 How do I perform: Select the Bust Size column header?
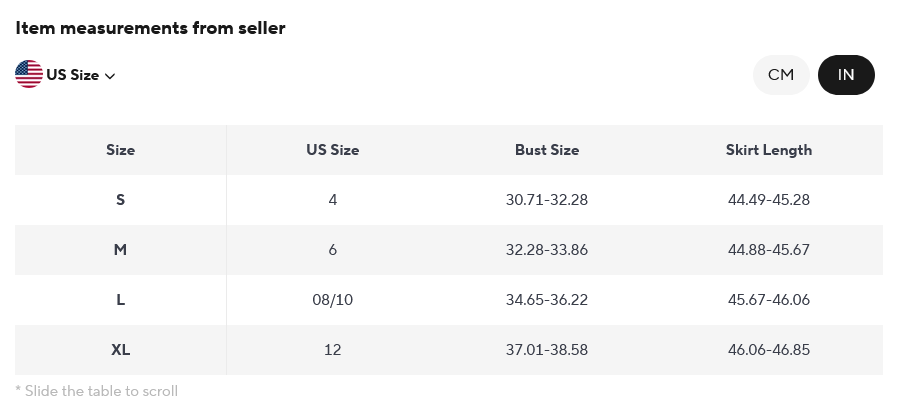547,150
